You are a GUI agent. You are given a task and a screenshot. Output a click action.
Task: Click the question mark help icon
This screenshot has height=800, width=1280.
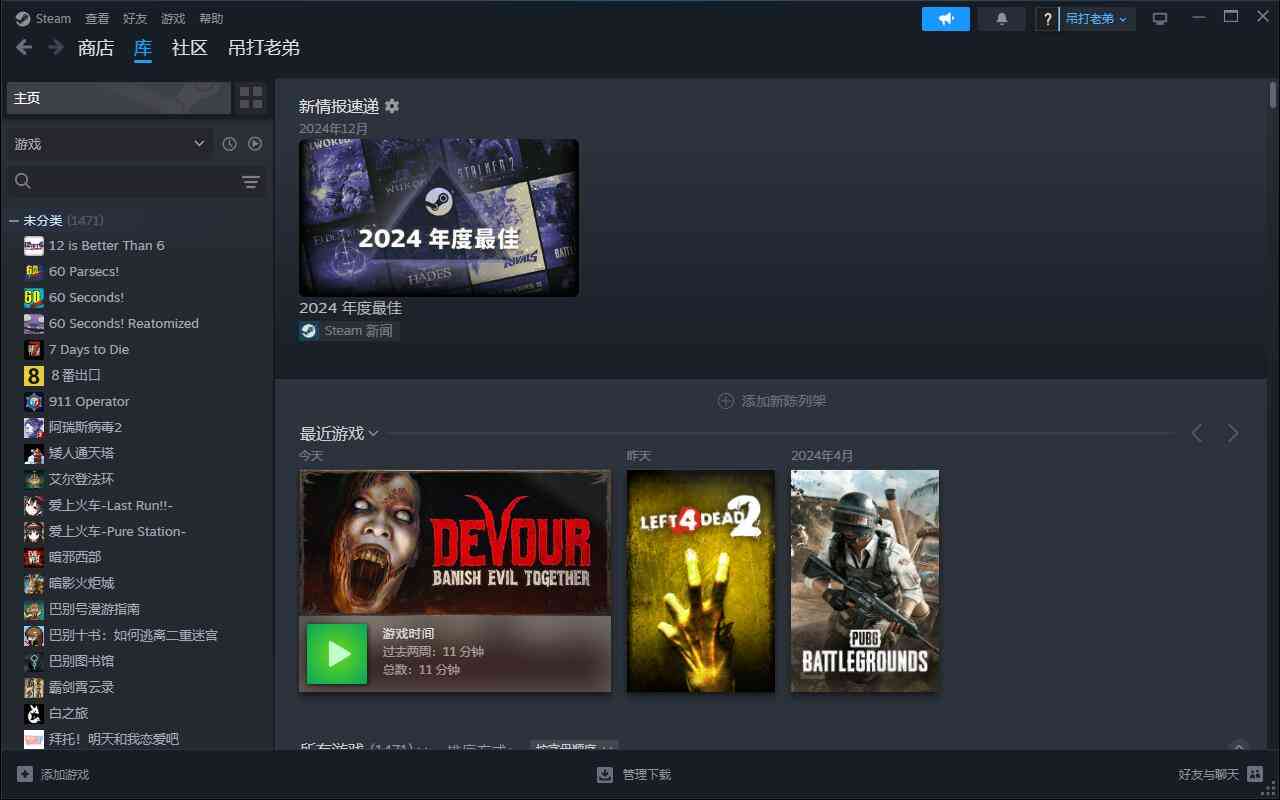pyautogui.click(x=1047, y=19)
